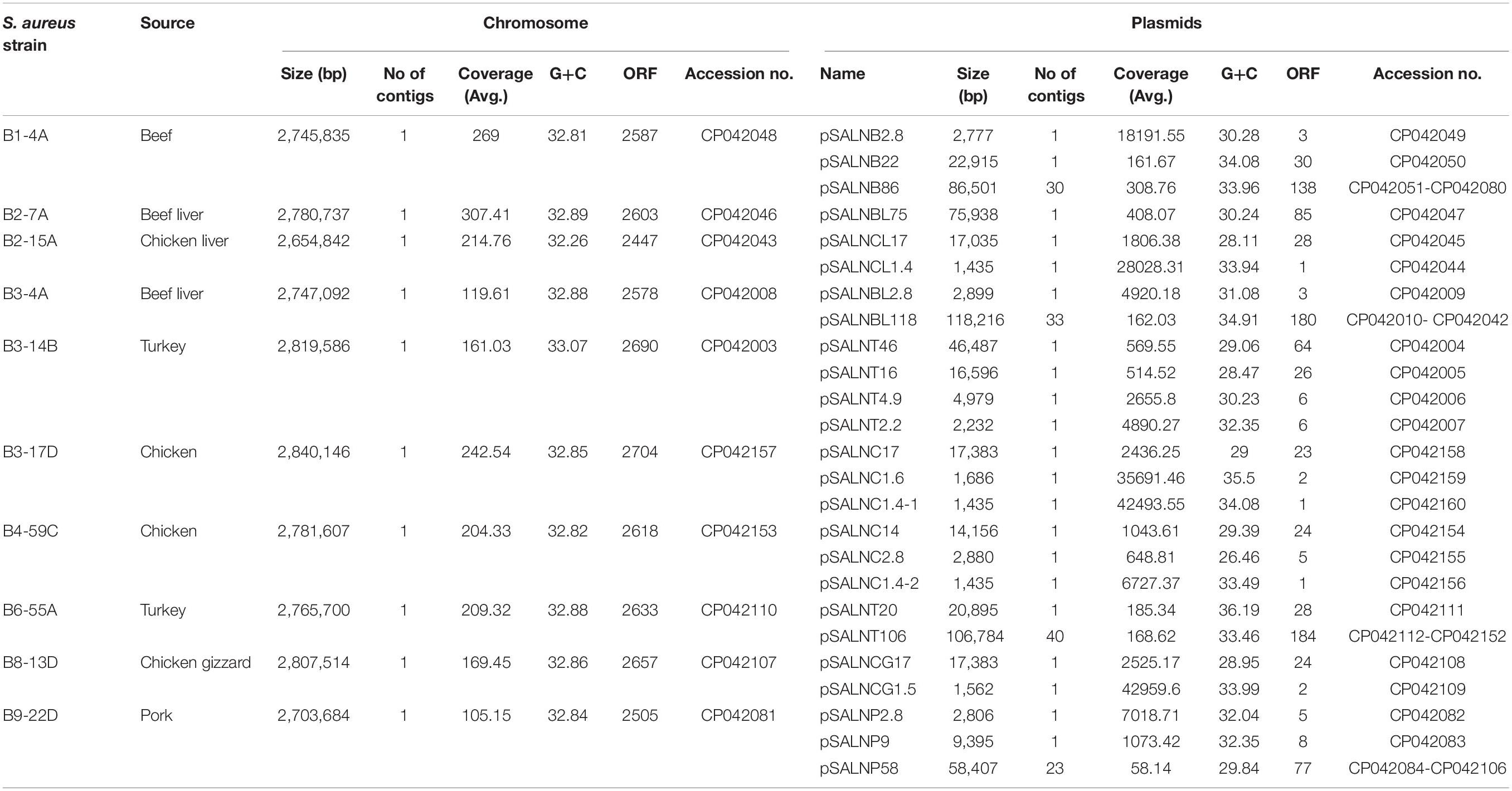
Task: Click strain B2-15A
Action: point(30,241)
